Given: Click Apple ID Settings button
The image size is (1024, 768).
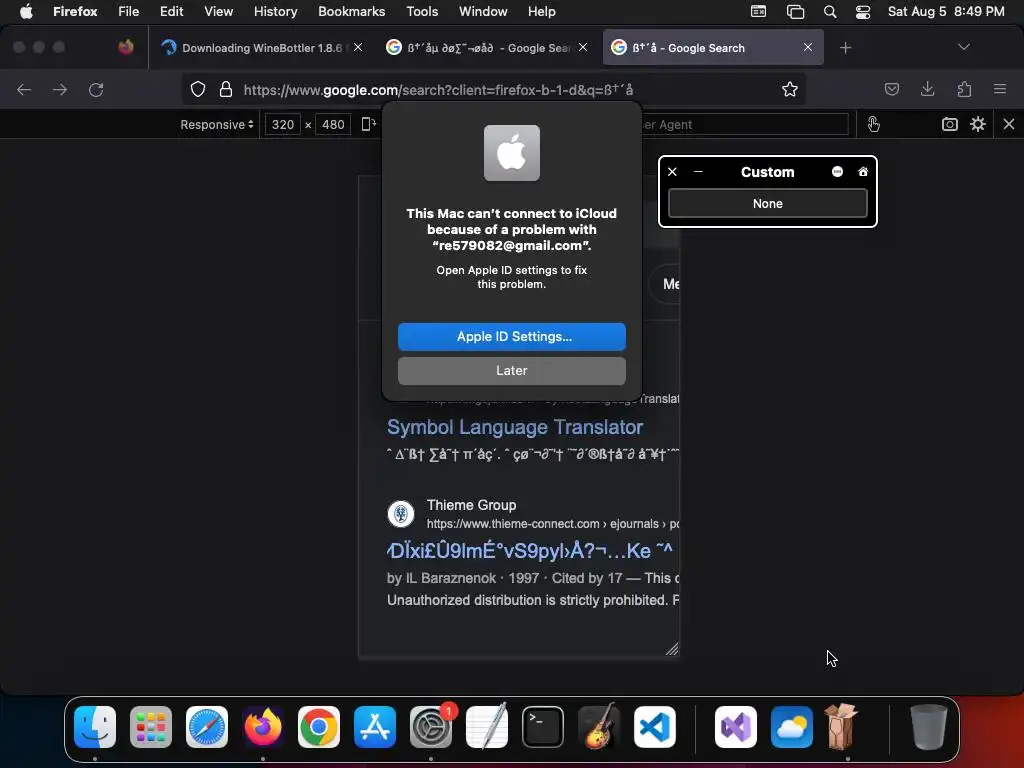Looking at the screenshot, I should pos(511,336).
